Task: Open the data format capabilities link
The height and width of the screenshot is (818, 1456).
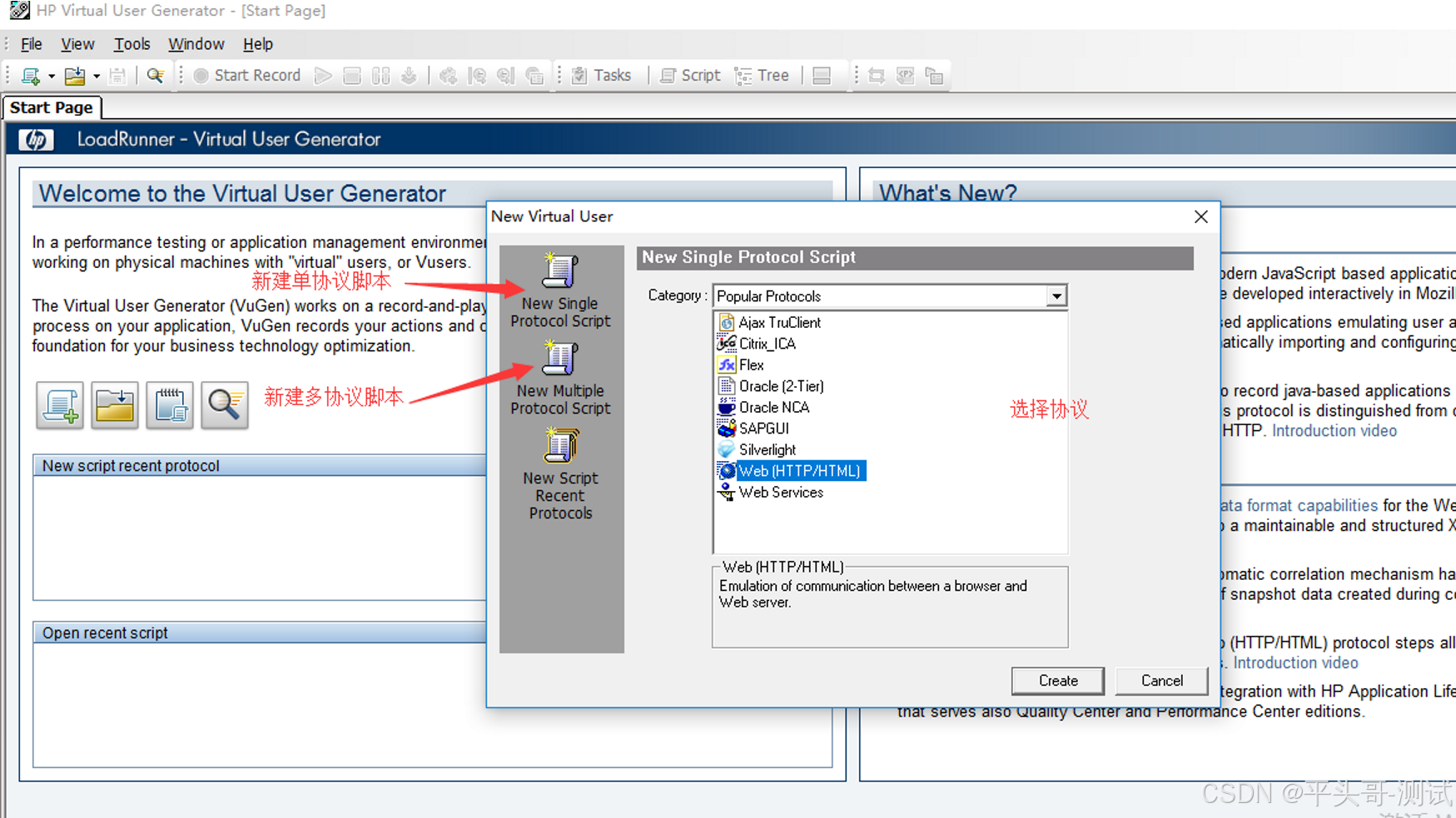Action: tap(1299, 506)
